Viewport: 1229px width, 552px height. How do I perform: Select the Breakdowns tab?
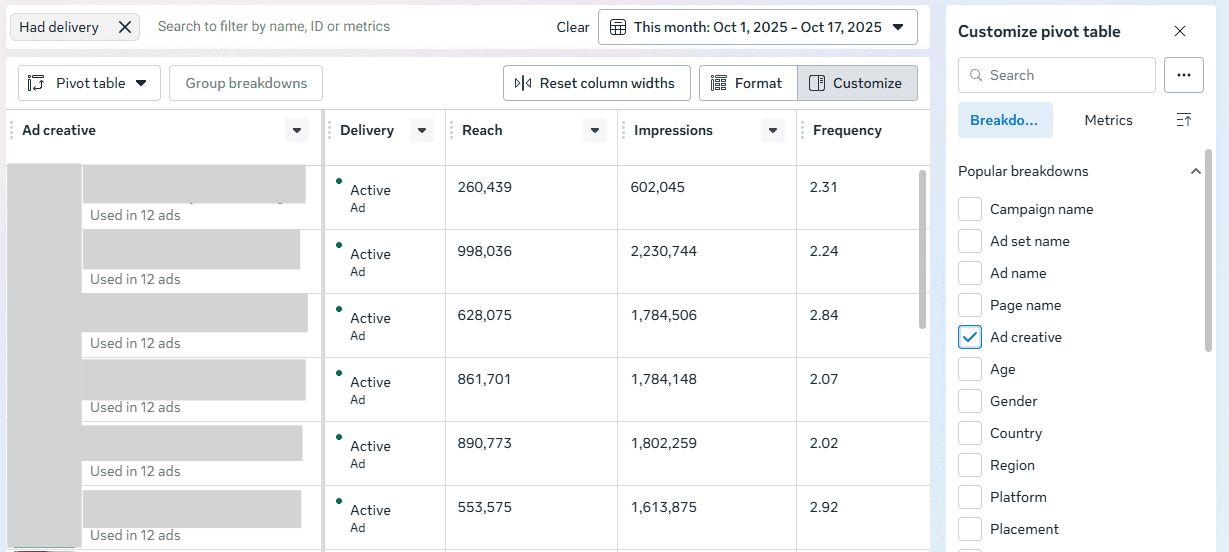coord(1004,120)
